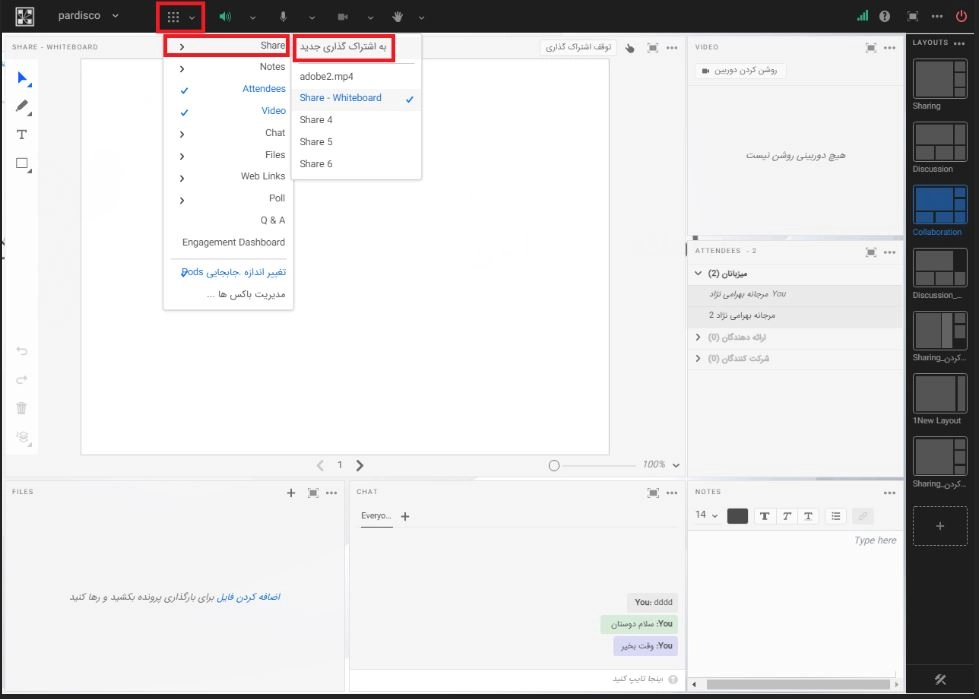The width and height of the screenshot is (979, 699).
Task: Click the connection status bars icon
Action: [x=862, y=16]
